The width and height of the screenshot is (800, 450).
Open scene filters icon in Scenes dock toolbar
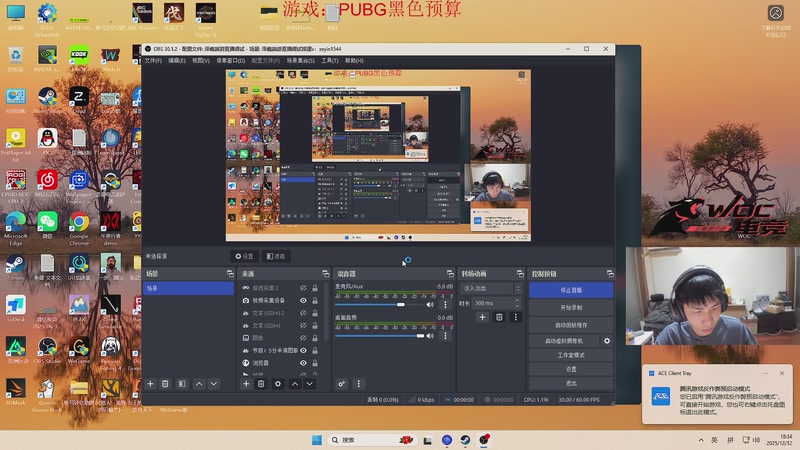[182, 384]
